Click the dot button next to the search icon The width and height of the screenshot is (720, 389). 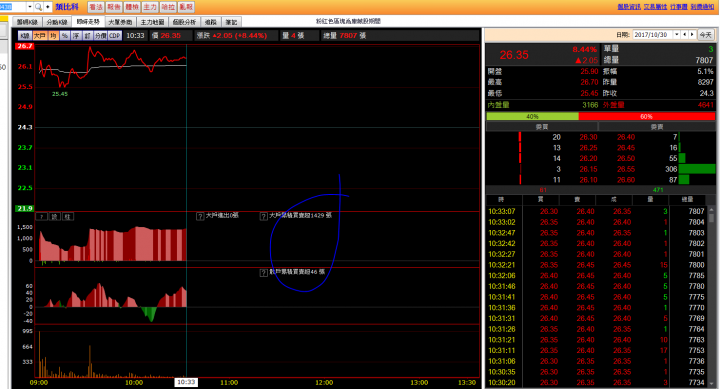pyautogui.click(x=47, y=7)
